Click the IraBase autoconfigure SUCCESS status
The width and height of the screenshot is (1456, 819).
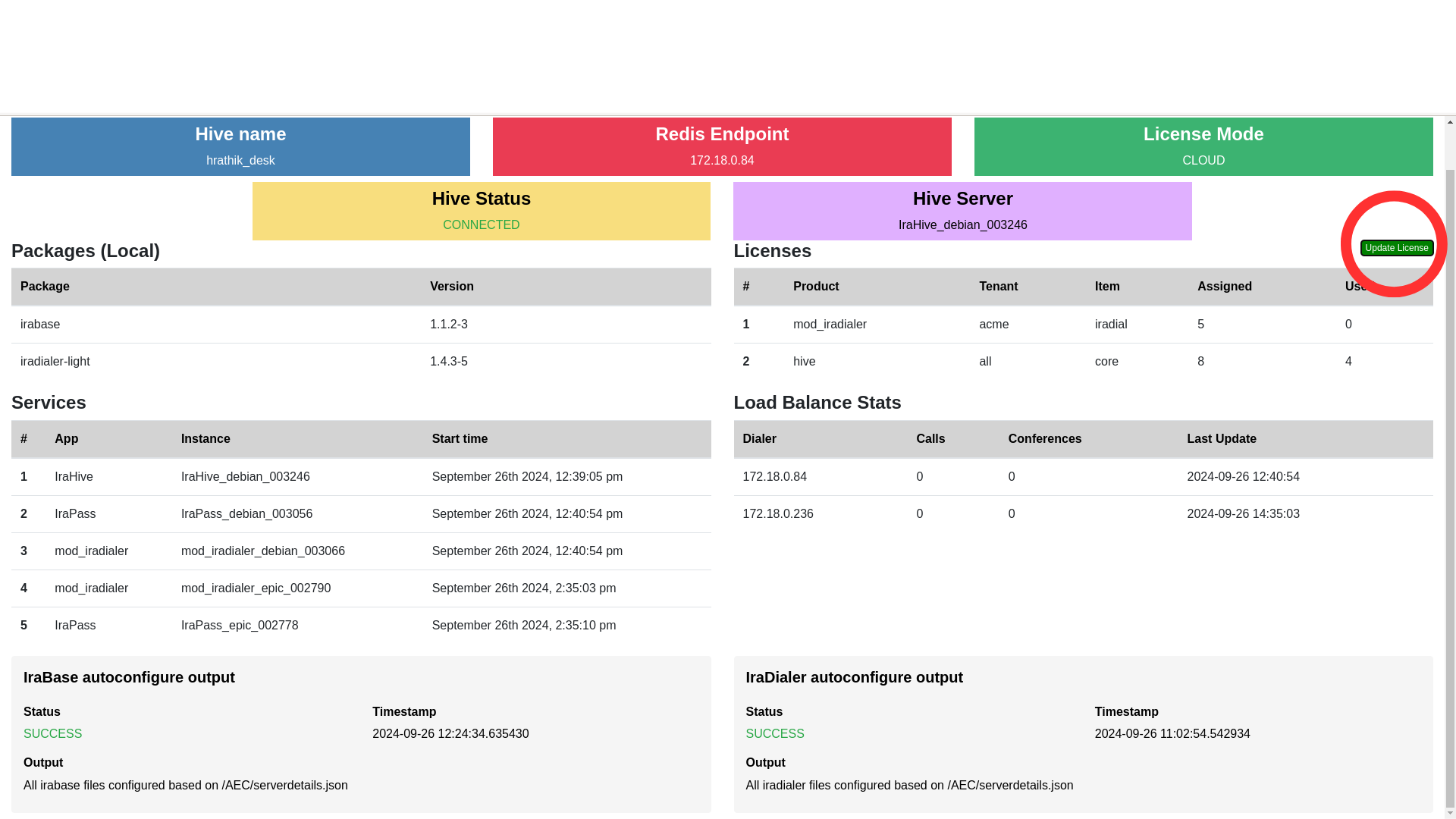52,734
